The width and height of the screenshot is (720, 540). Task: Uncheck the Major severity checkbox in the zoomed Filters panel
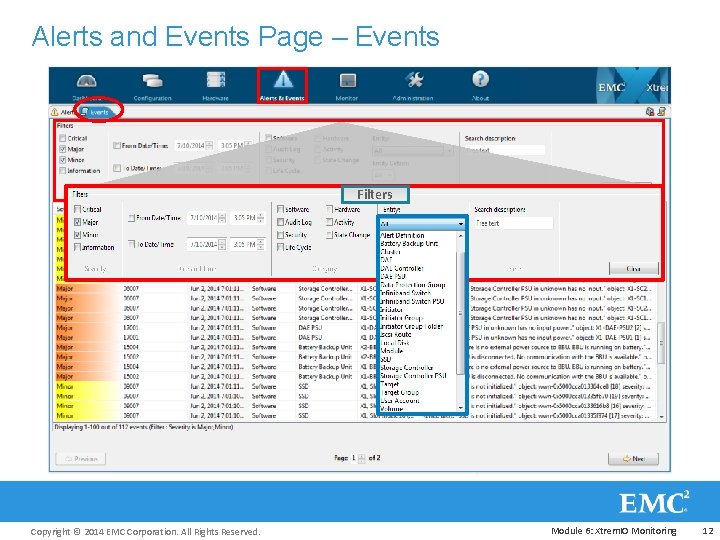(x=77, y=222)
